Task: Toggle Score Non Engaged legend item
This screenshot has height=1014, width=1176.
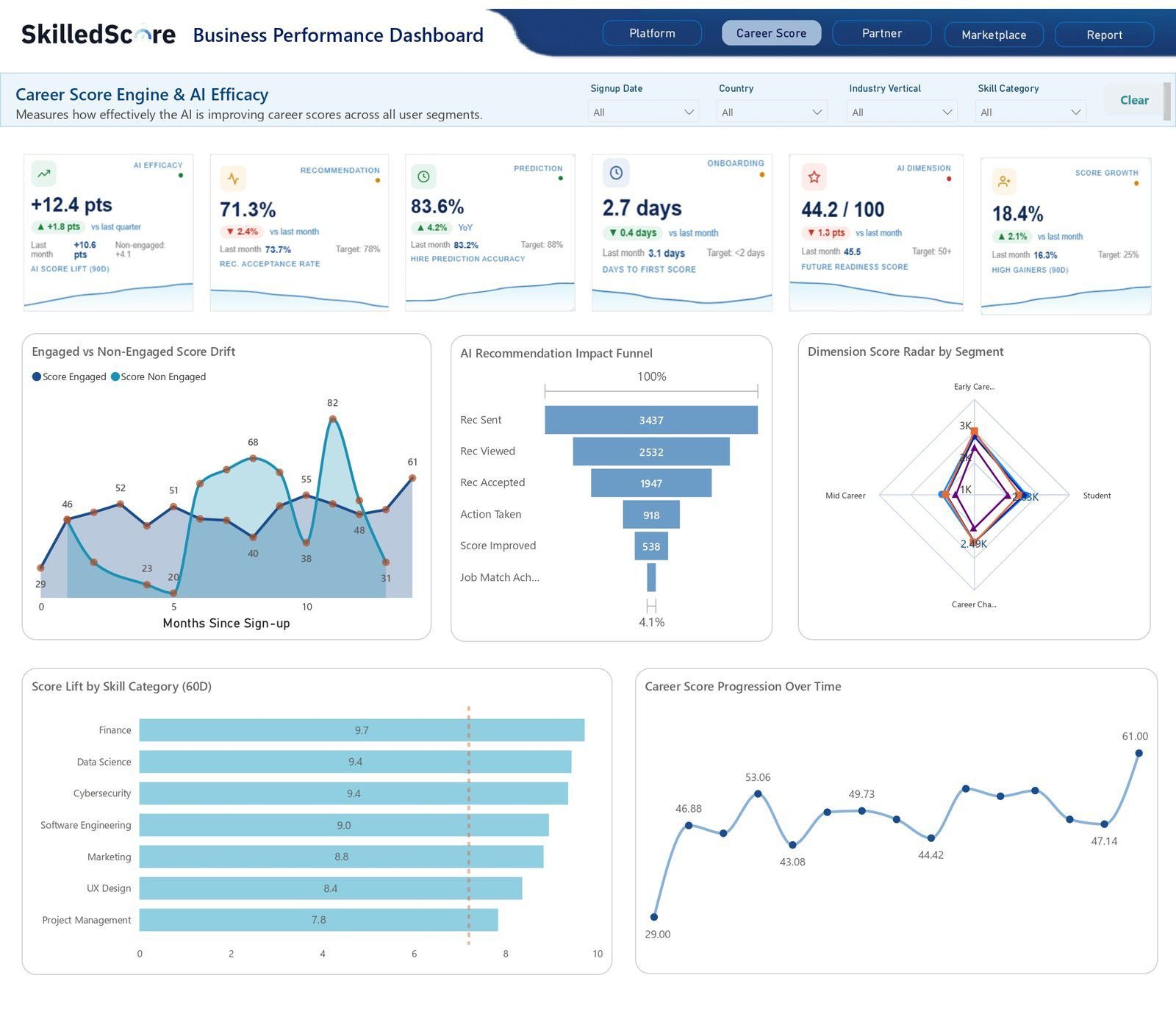Action: [x=159, y=376]
